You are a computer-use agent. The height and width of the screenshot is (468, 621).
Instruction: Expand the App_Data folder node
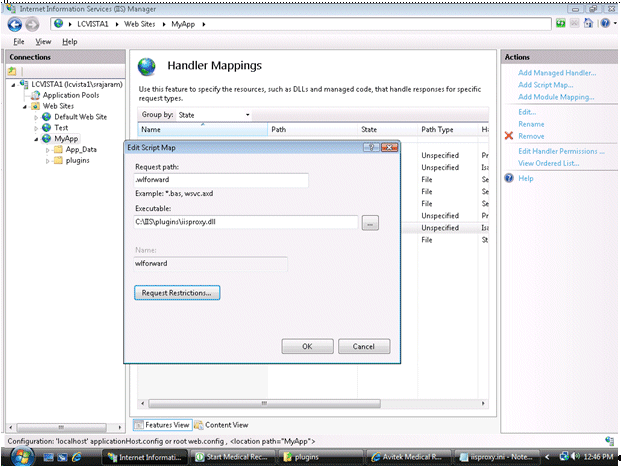click(x=48, y=150)
